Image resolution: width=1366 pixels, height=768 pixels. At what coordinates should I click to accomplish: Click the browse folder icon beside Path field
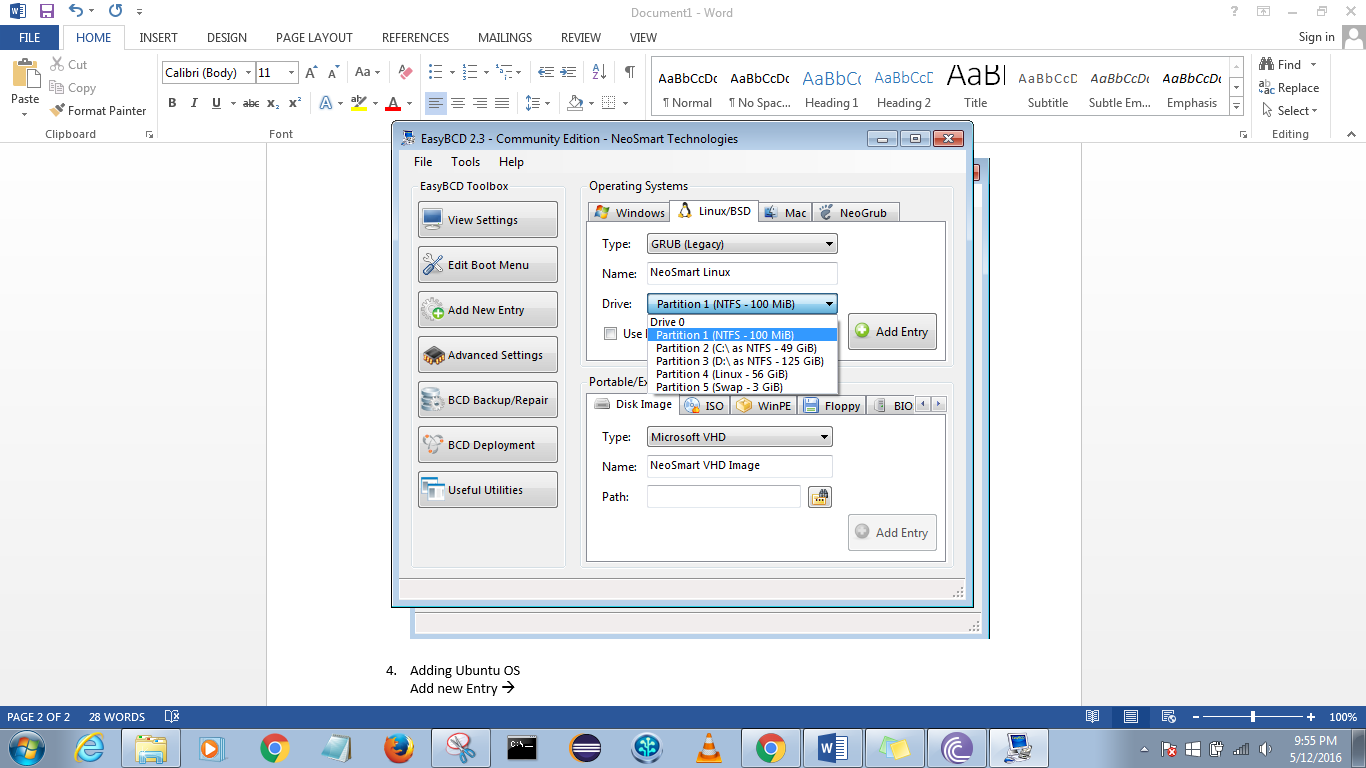click(820, 496)
